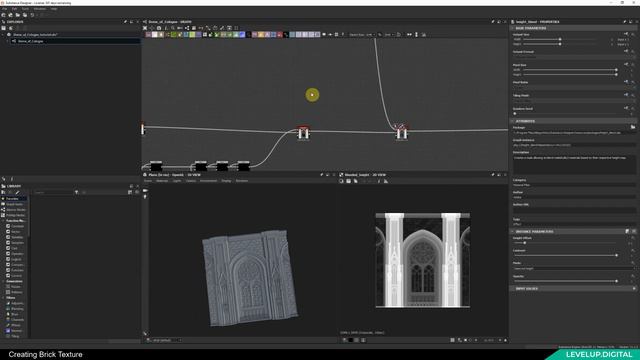Screen dimensions: 640x360
Task: Adjust the Output Size Width slider
Action: click(560, 40)
